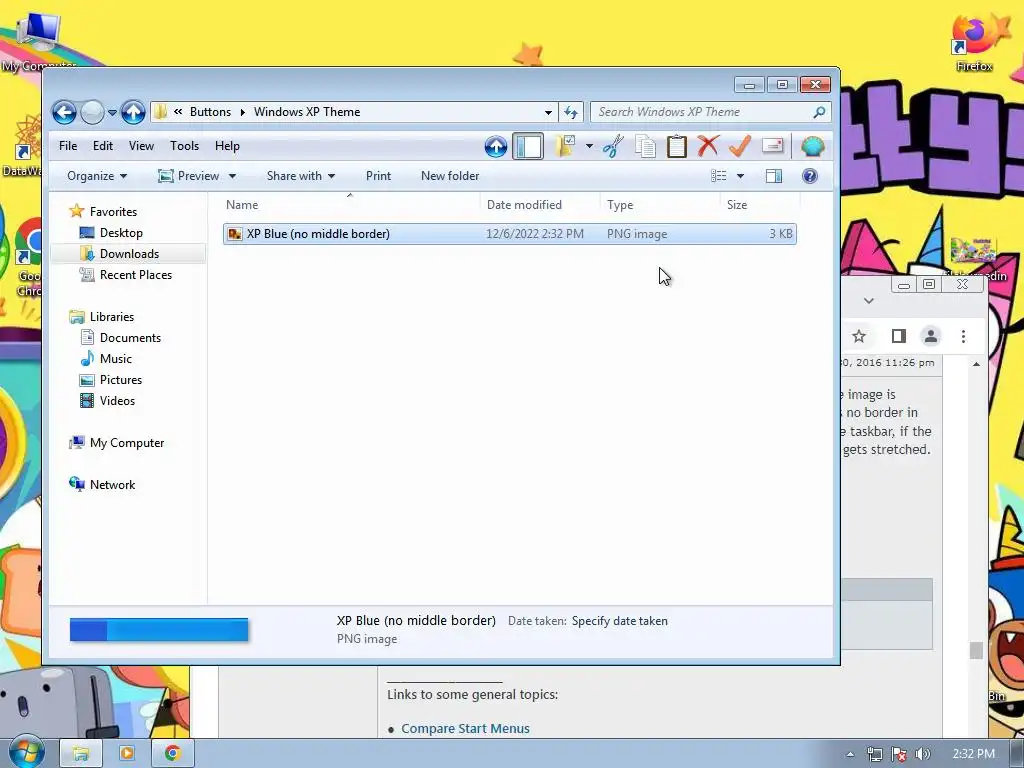Open the arrow next to Preview

[232, 176]
